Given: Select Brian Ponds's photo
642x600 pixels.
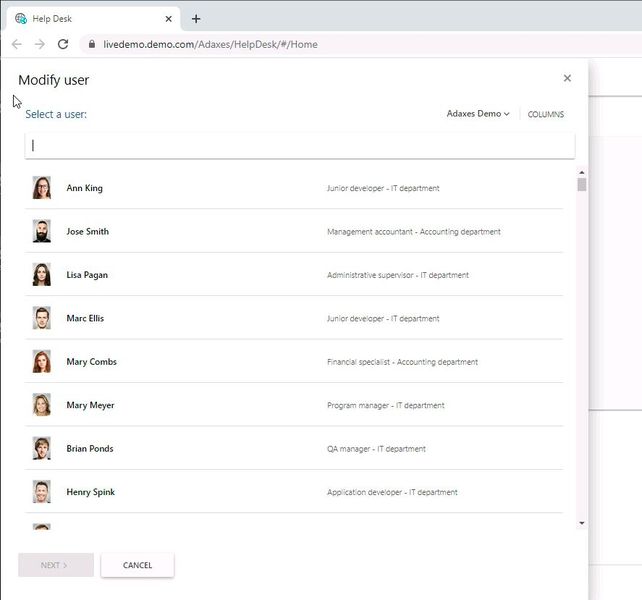Looking at the screenshot, I should (x=42, y=448).
